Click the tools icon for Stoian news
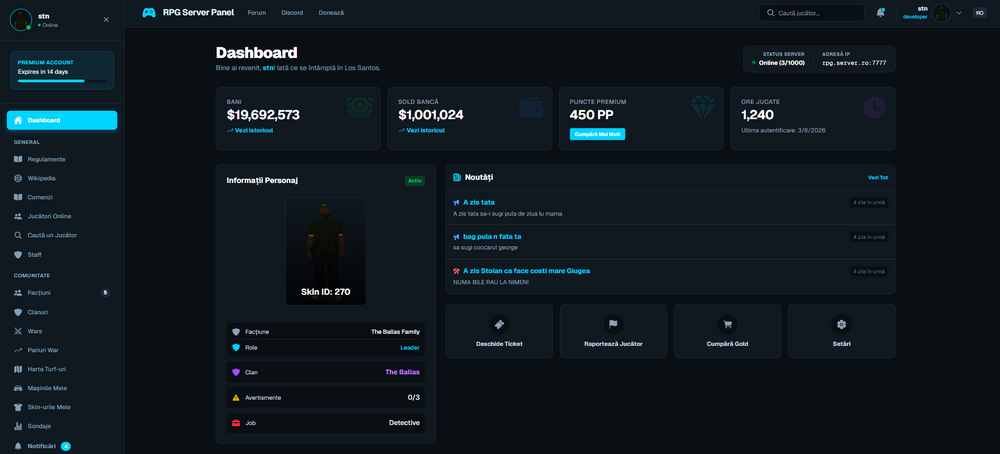 click(456, 270)
